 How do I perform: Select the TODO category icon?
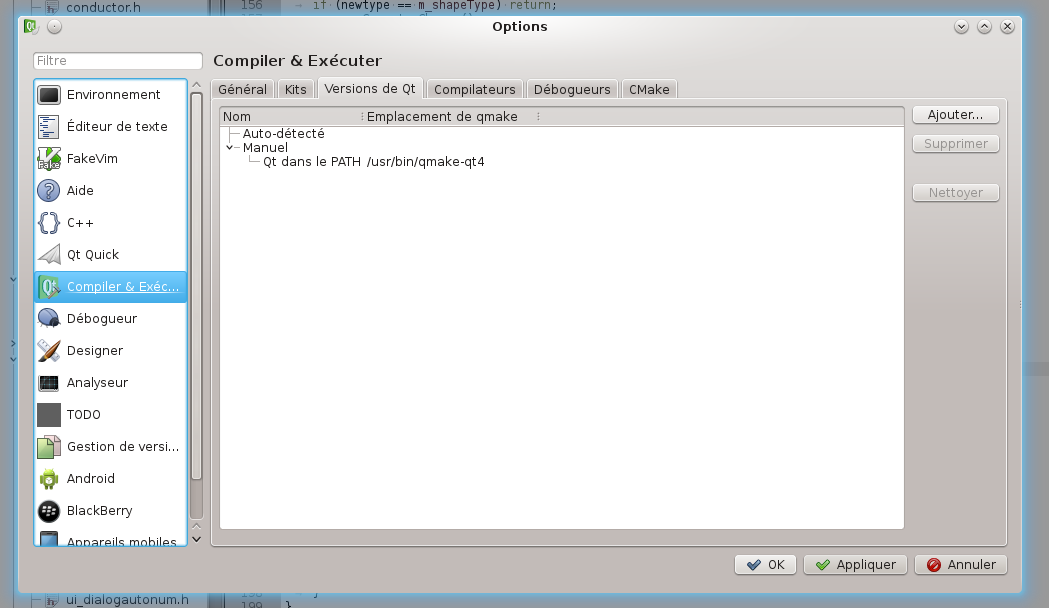(x=49, y=415)
